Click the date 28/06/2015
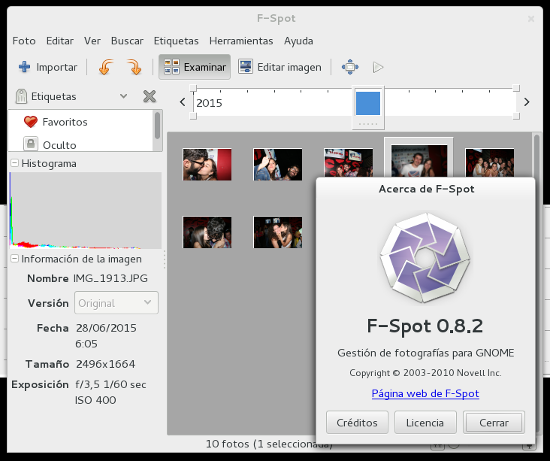 (x=106, y=328)
